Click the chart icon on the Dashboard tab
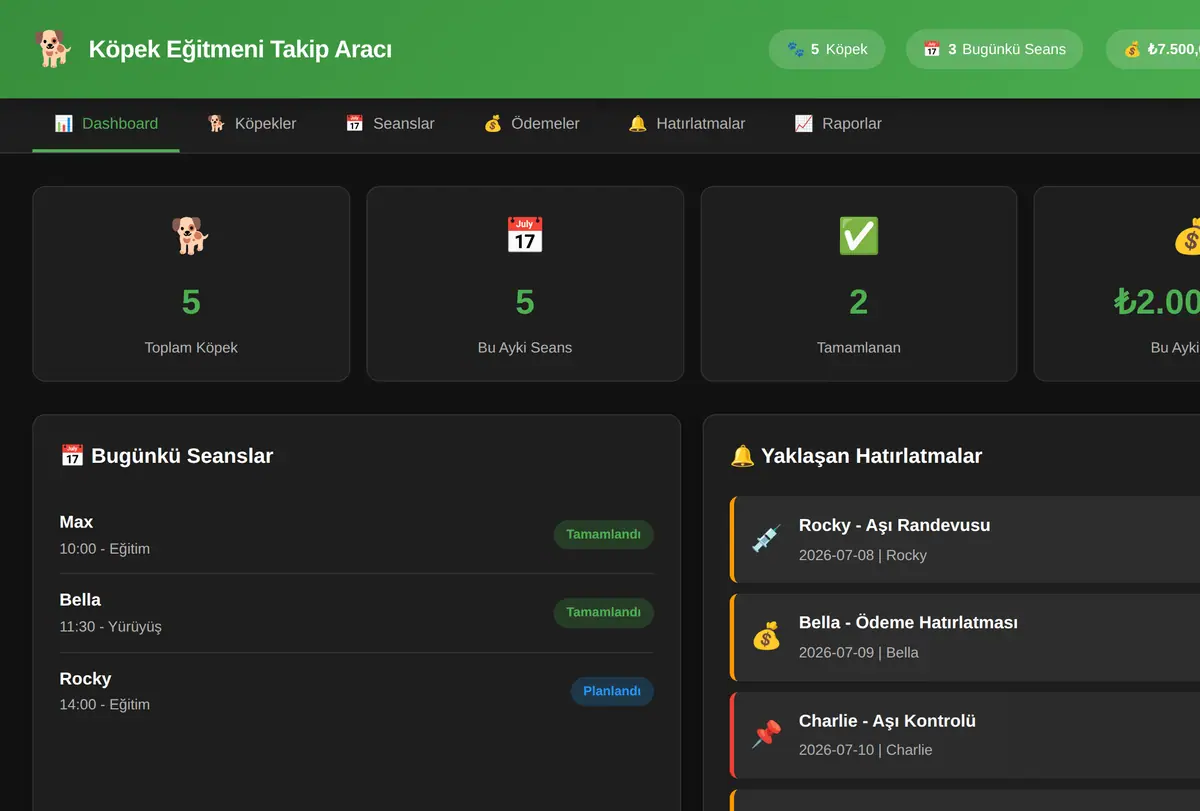The width and height of the screenshot is (1200, 811). click(x=64, y=124)
